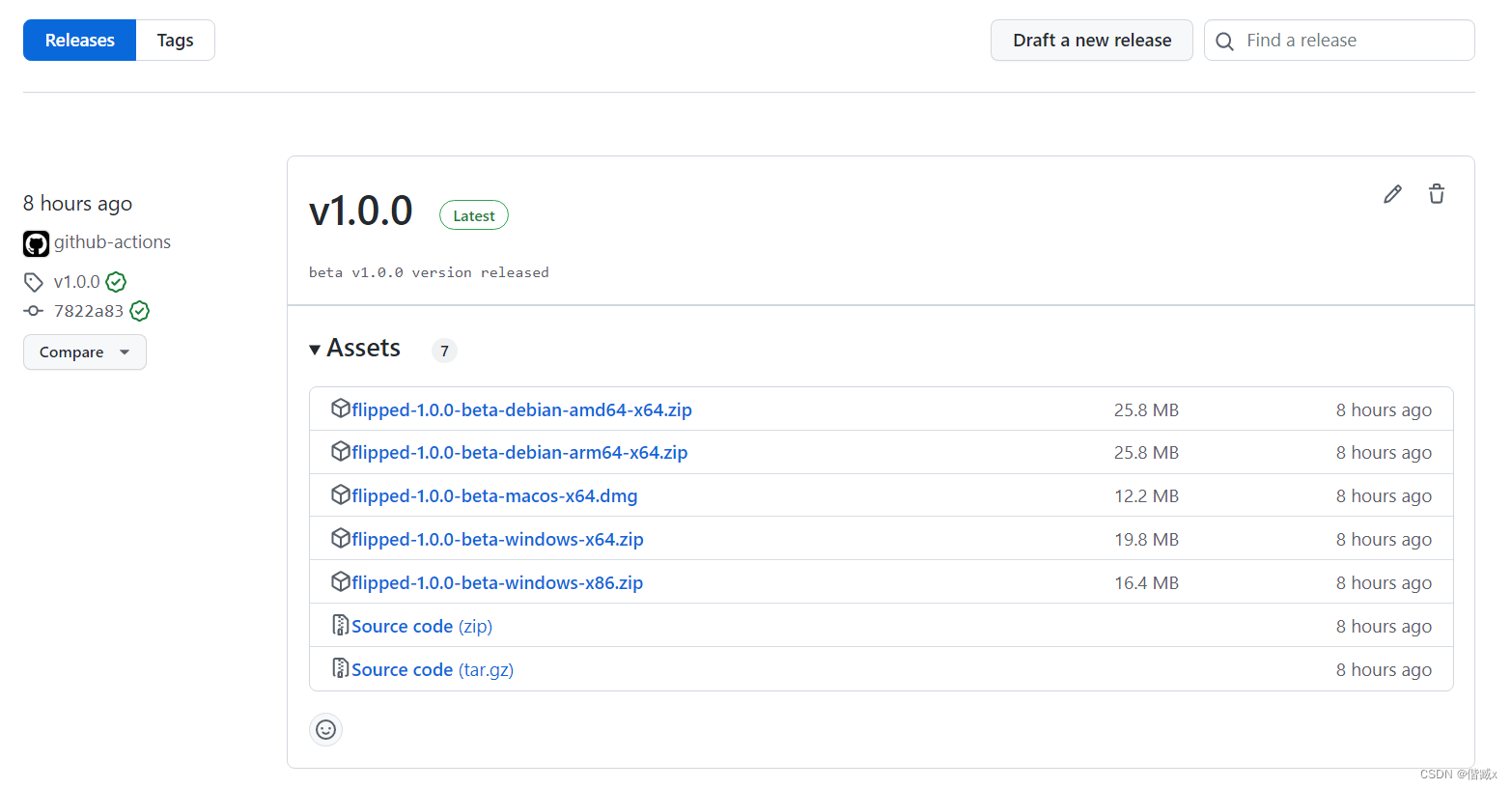Click package icon of windows-x86 asset
The width and height of the screenshot is (1512, 789).
(x=340, y=581)
